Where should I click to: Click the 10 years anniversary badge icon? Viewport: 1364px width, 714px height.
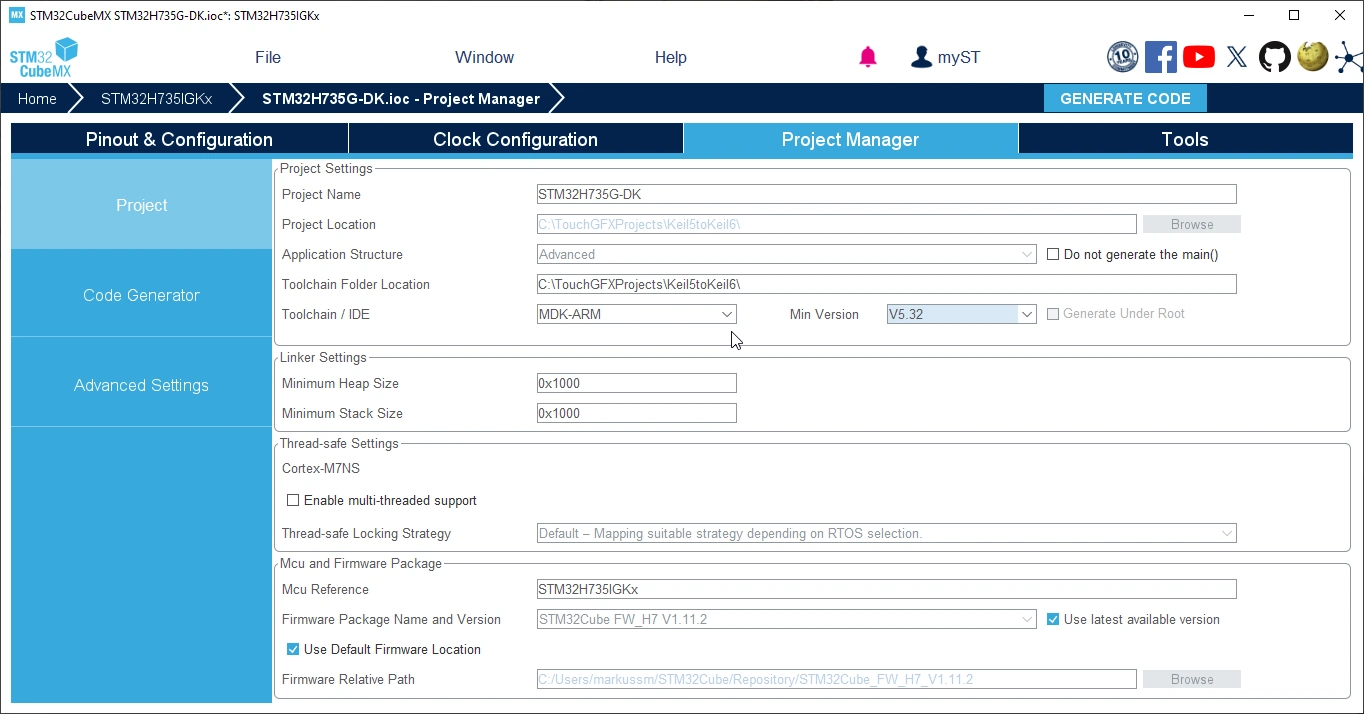(1122, 57)
